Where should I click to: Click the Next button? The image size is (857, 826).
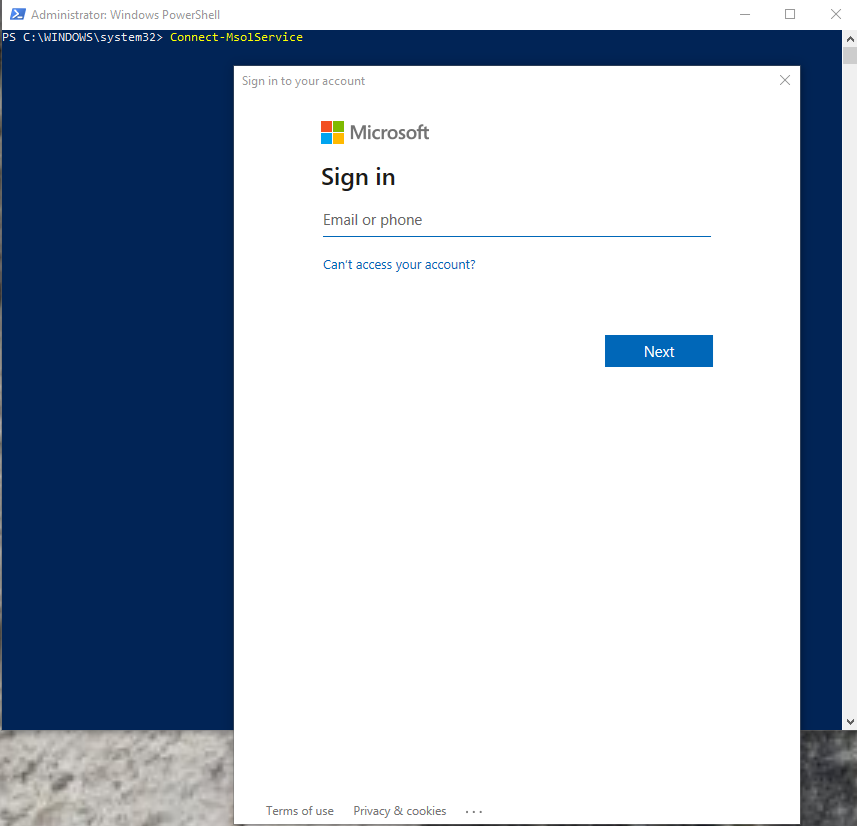click(659, 351)
